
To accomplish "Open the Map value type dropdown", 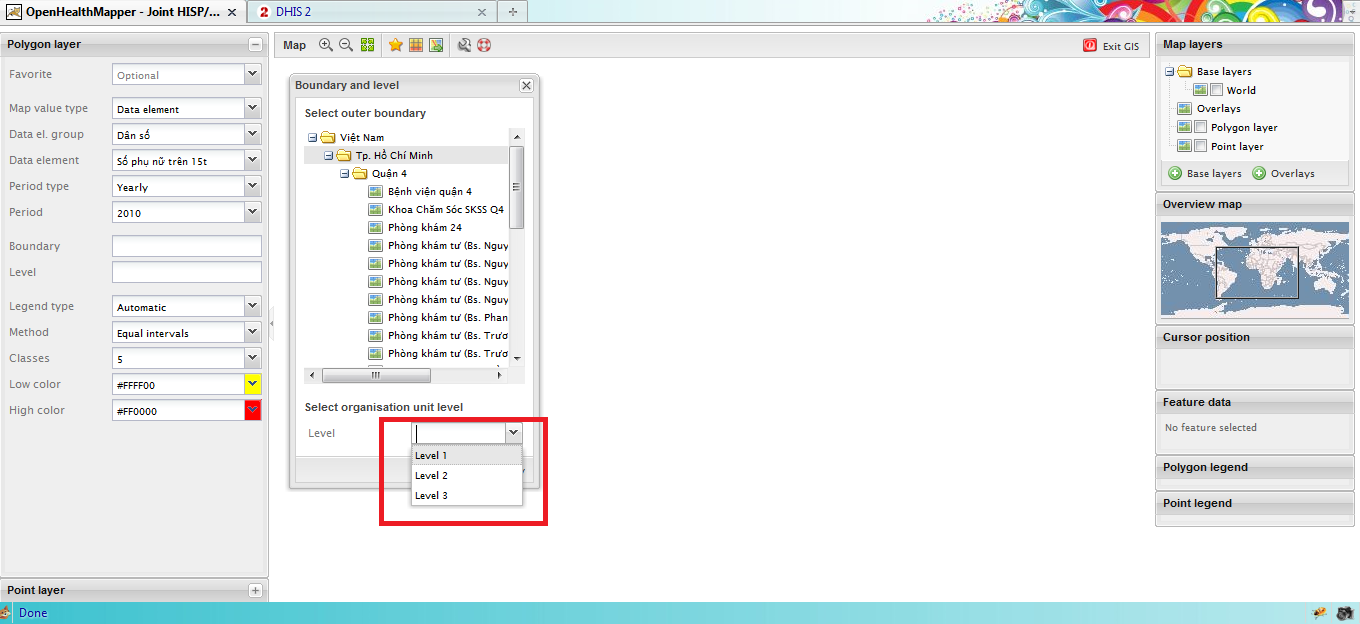I will pos(253,108).
